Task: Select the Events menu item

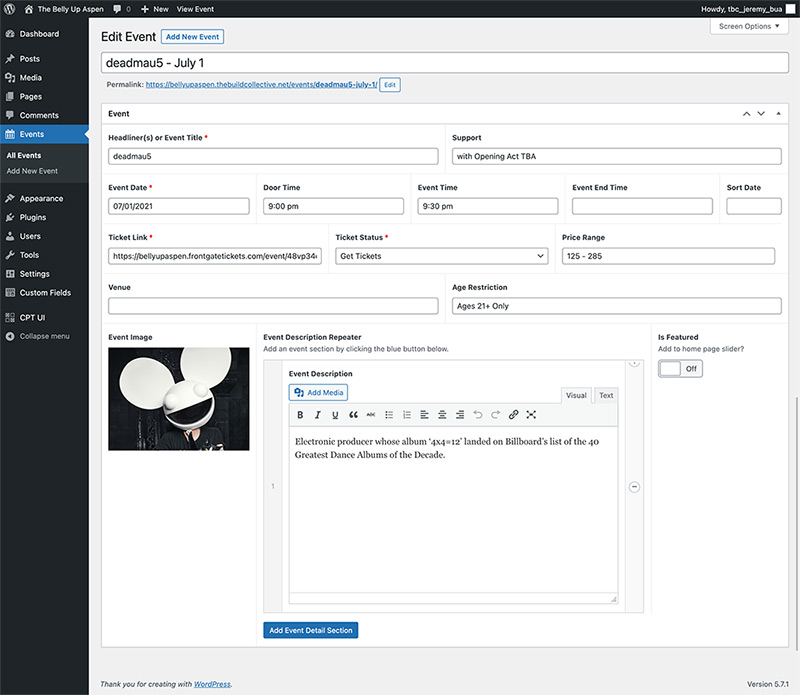Action: pos(44,134)
